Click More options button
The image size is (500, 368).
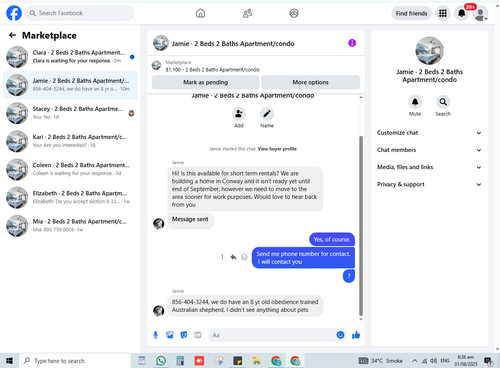click(310, 82)
